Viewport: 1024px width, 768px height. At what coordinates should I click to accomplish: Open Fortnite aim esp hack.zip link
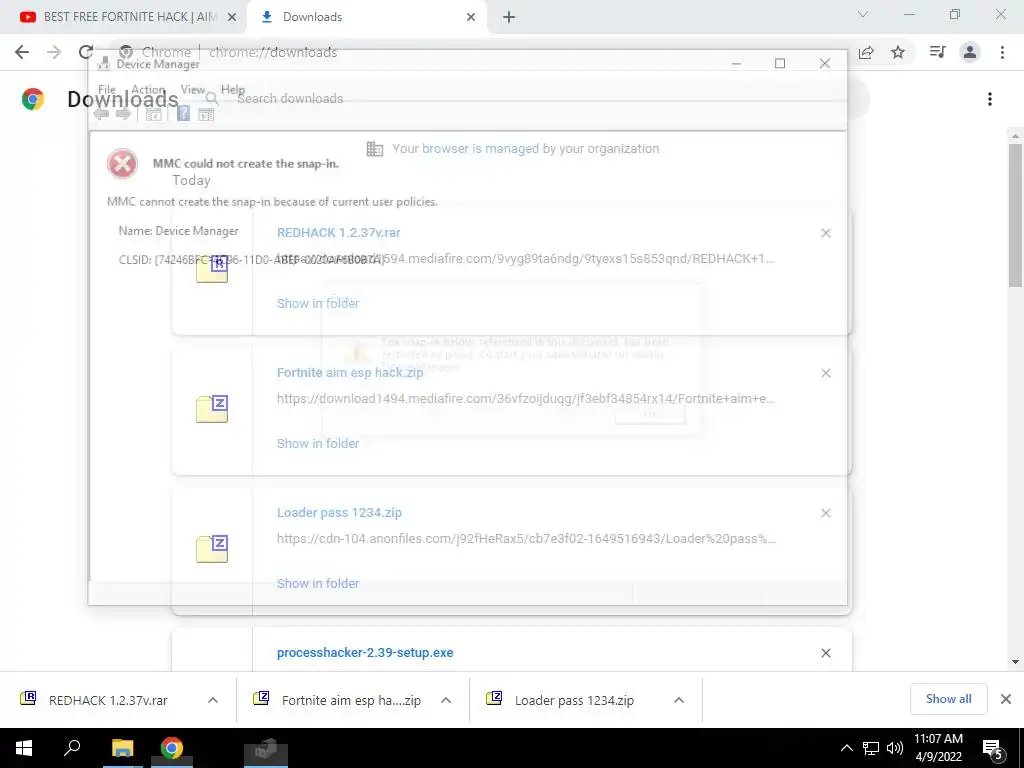point(350,372)
